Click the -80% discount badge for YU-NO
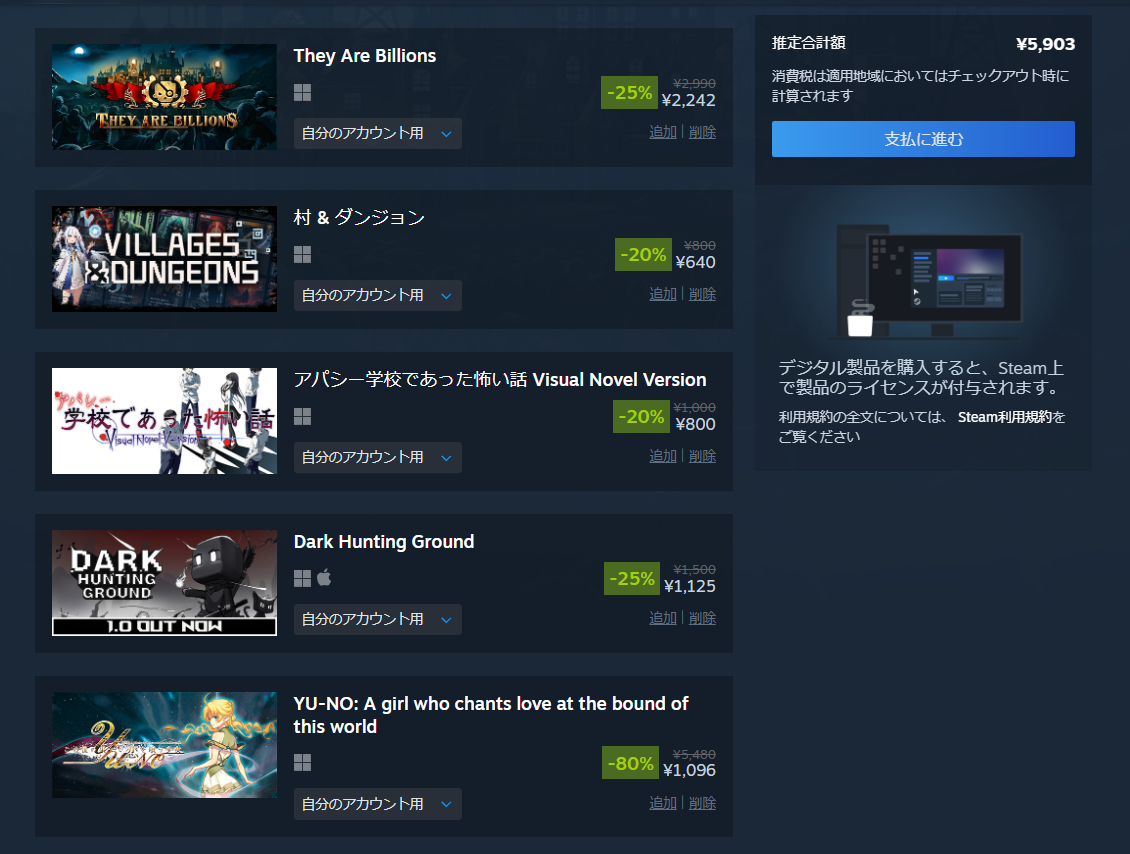The width and height of the screenshot is (1130, 854). (x=631, y=762)
